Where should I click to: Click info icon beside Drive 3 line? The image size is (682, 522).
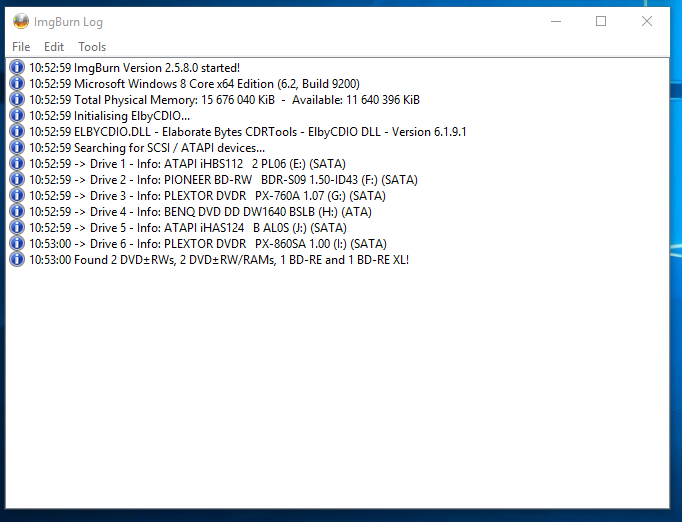coord(17,195)
